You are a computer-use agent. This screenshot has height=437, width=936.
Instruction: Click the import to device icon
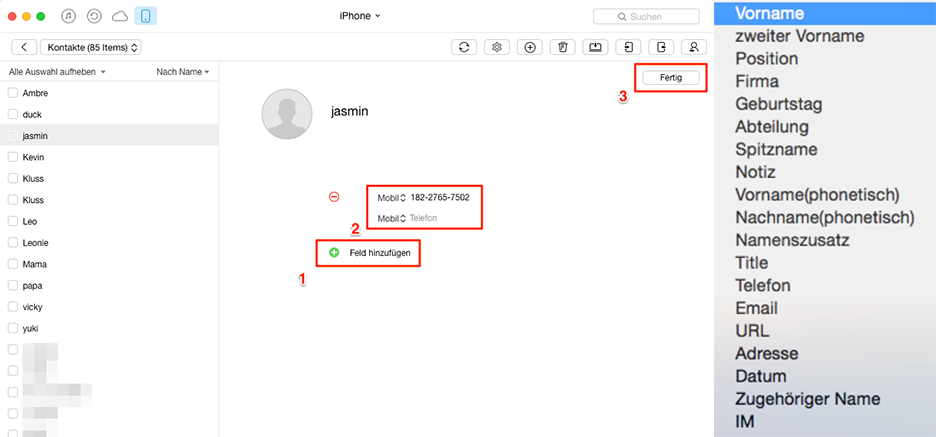[628, 47]
